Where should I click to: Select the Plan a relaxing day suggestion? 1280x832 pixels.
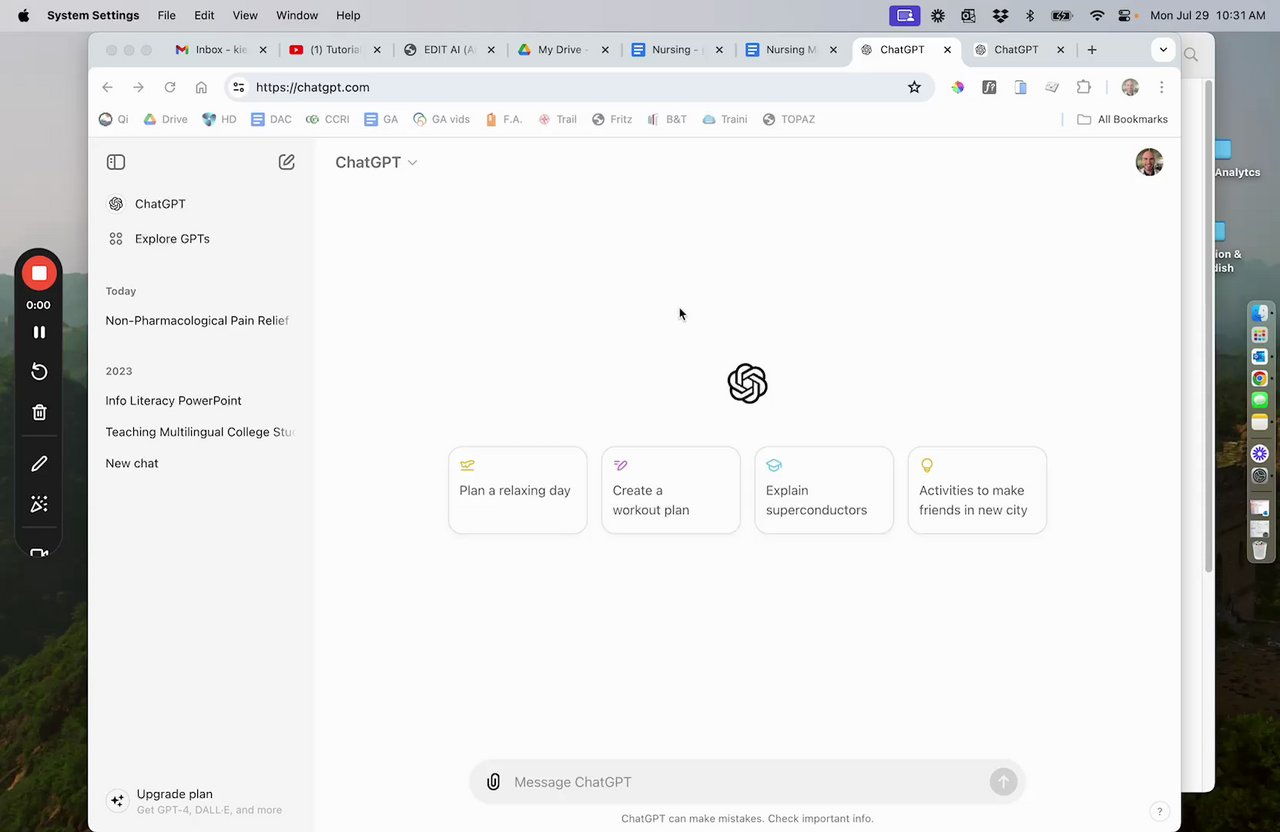pos(518,490)
